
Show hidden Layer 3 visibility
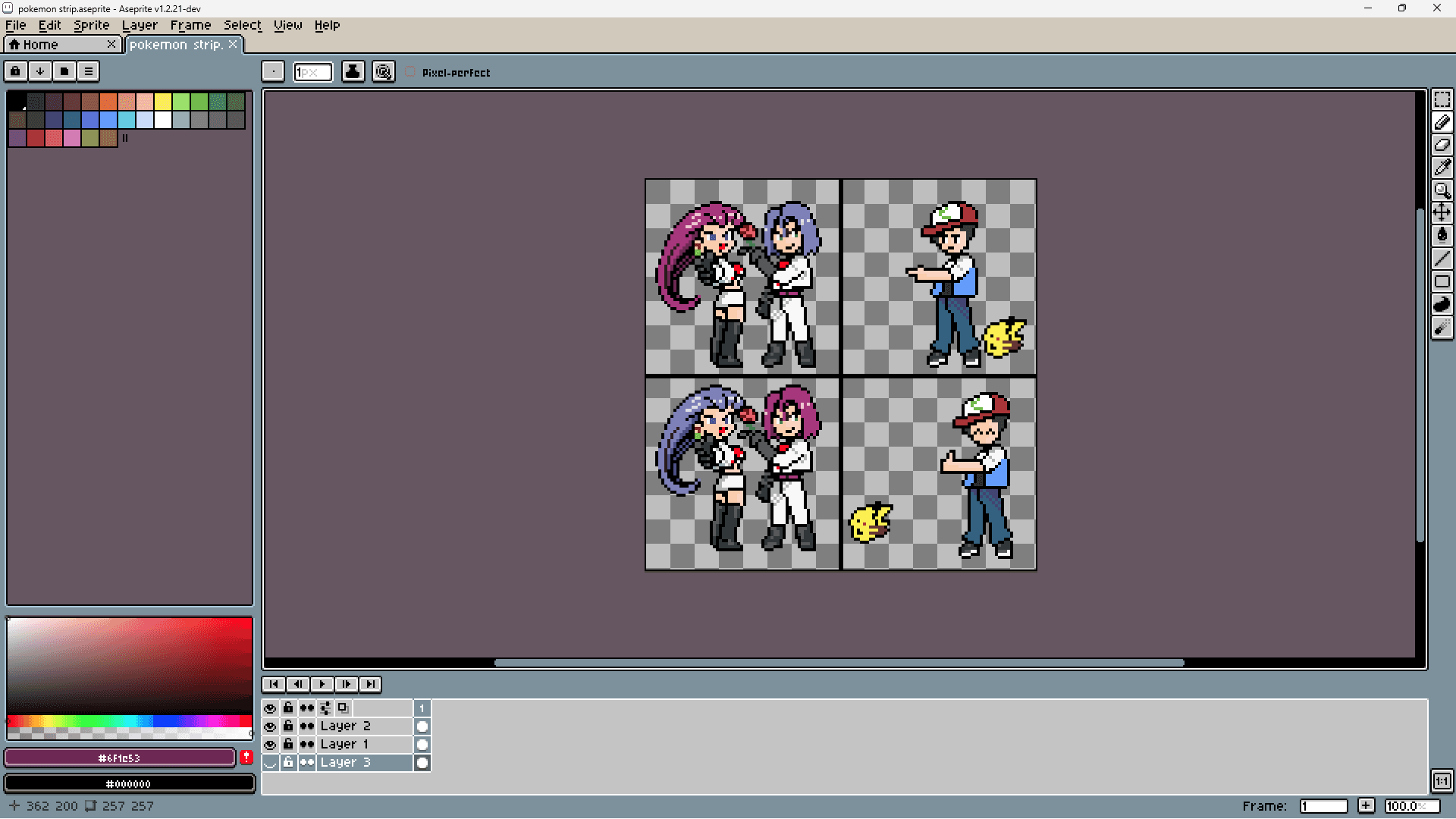click(x=270, y=763)
